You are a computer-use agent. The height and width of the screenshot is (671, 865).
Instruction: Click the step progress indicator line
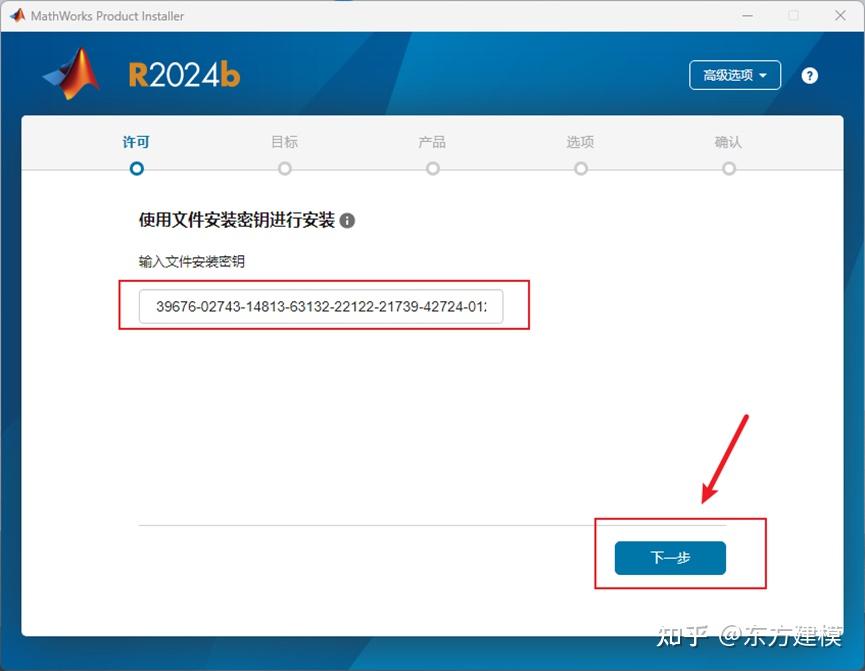(x=430, y=169)
